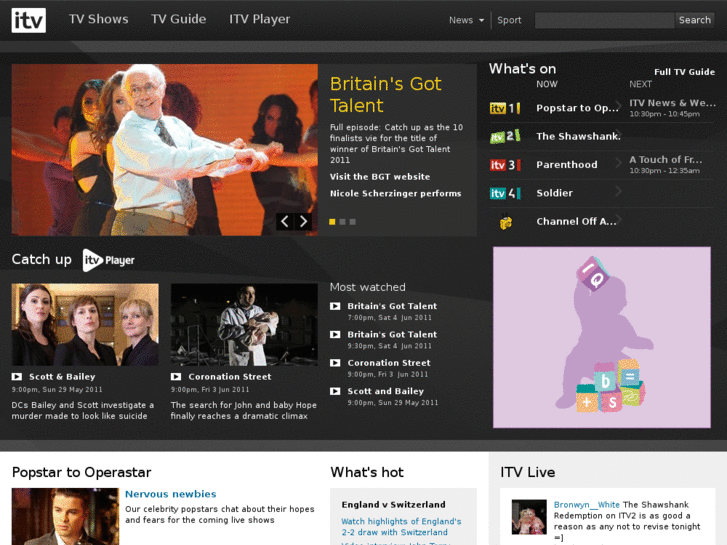Viewport: 727px width, 545px height.
Task: Go to next slide in the carousel
Action: pos(303,222)
